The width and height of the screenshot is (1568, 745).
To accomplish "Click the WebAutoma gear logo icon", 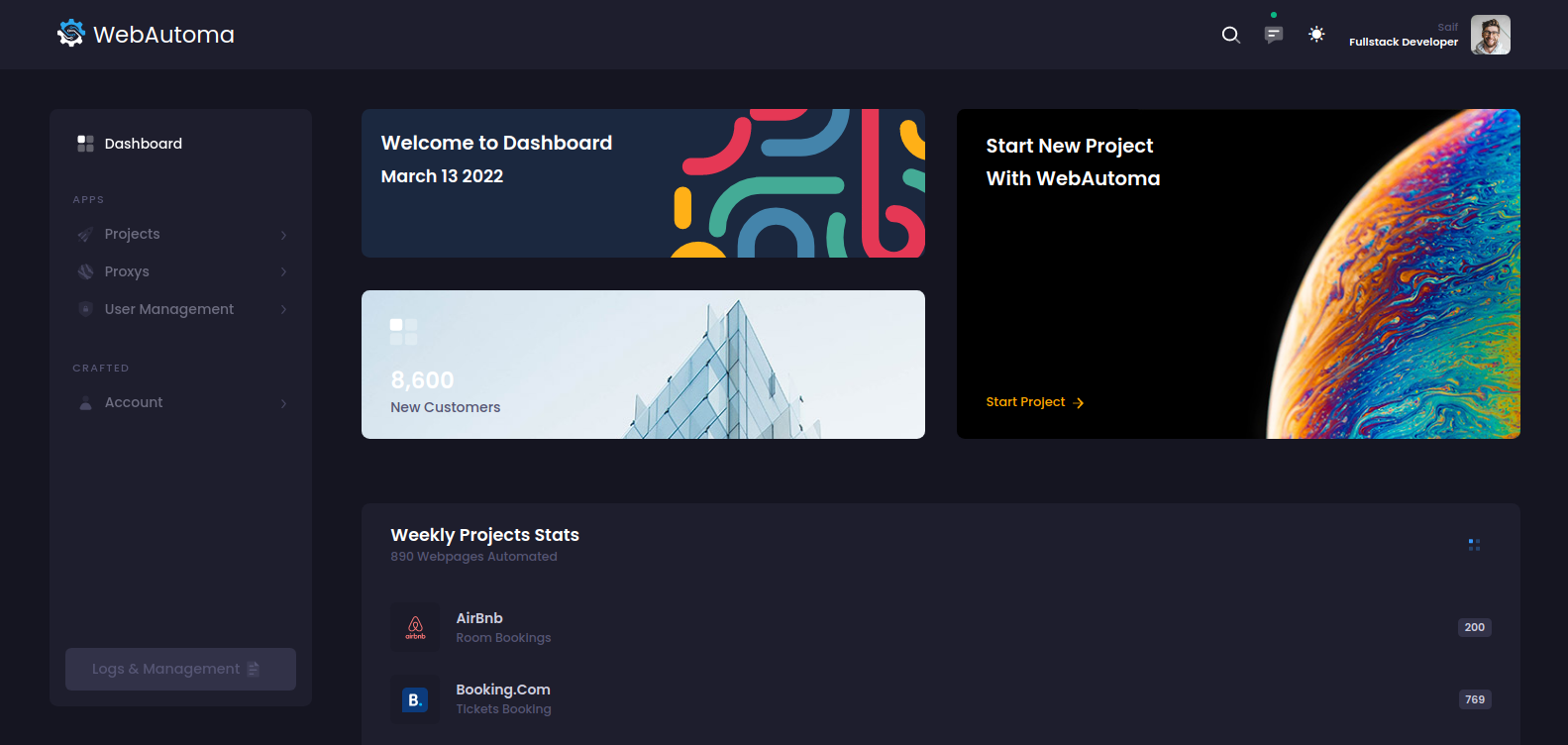I will pos(70,34).
